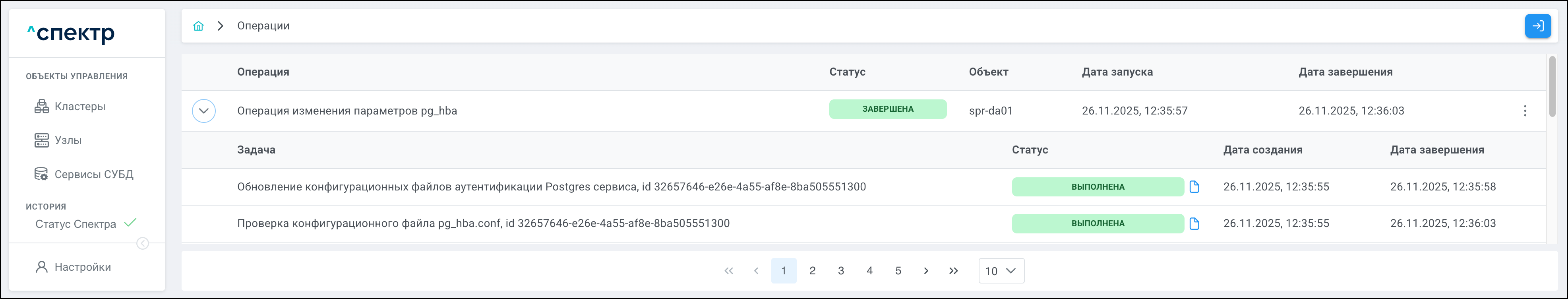Go to last page of operations
Image resolution: width=1568 pixels, height=299 pixels.
point(953,271)
